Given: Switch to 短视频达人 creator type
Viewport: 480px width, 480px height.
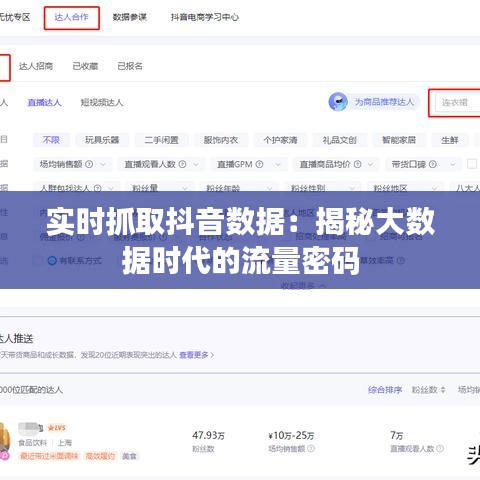Looking at the screenshot, I should click(102, 102).
